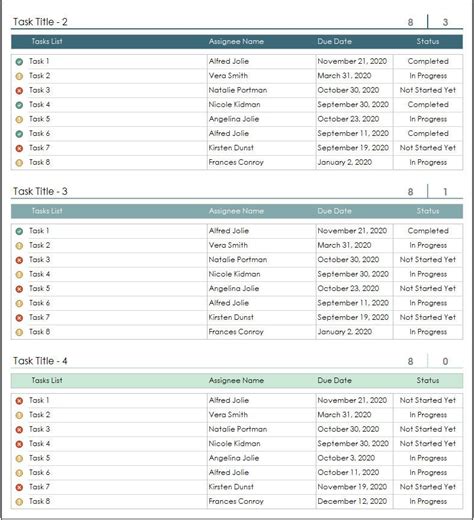The image size is (474, 520).
Task: Click the red status icon for Task 5 in Task Title - 3
Action: click(x=19, y=289)
